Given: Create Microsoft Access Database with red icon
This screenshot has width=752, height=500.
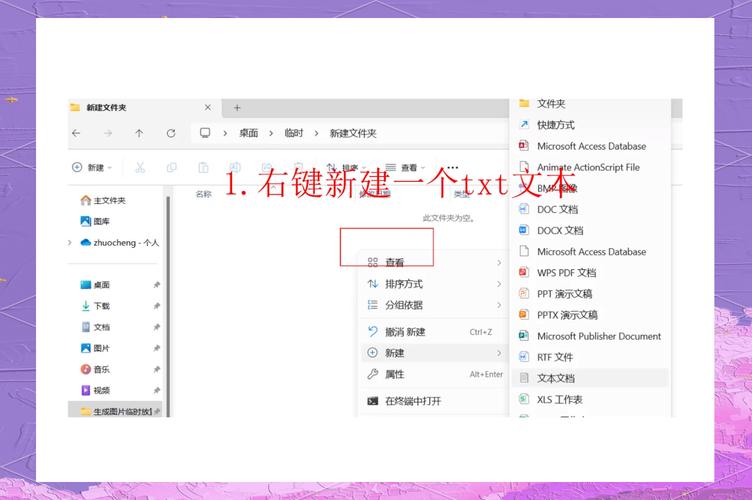Looking at the screenshot, I should click(590, 146).
